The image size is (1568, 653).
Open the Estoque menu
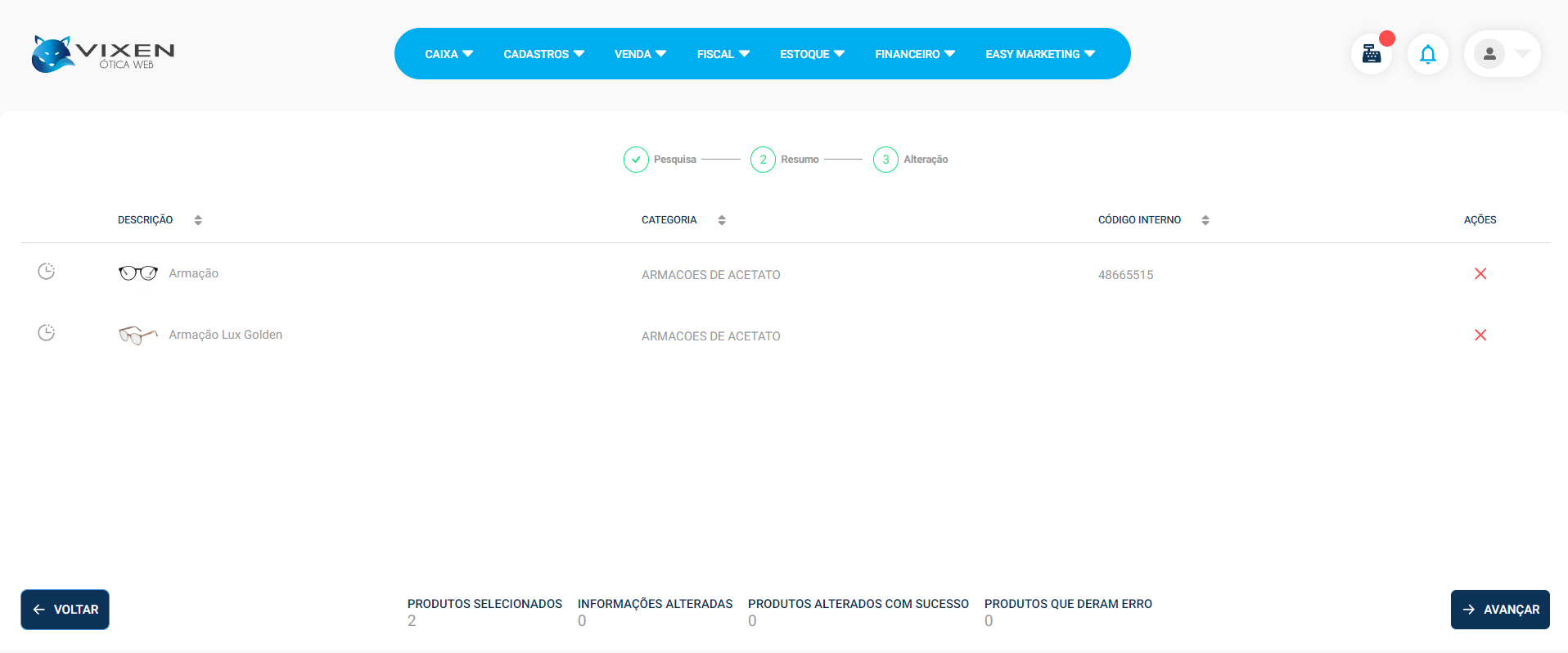tap(812, 54)
